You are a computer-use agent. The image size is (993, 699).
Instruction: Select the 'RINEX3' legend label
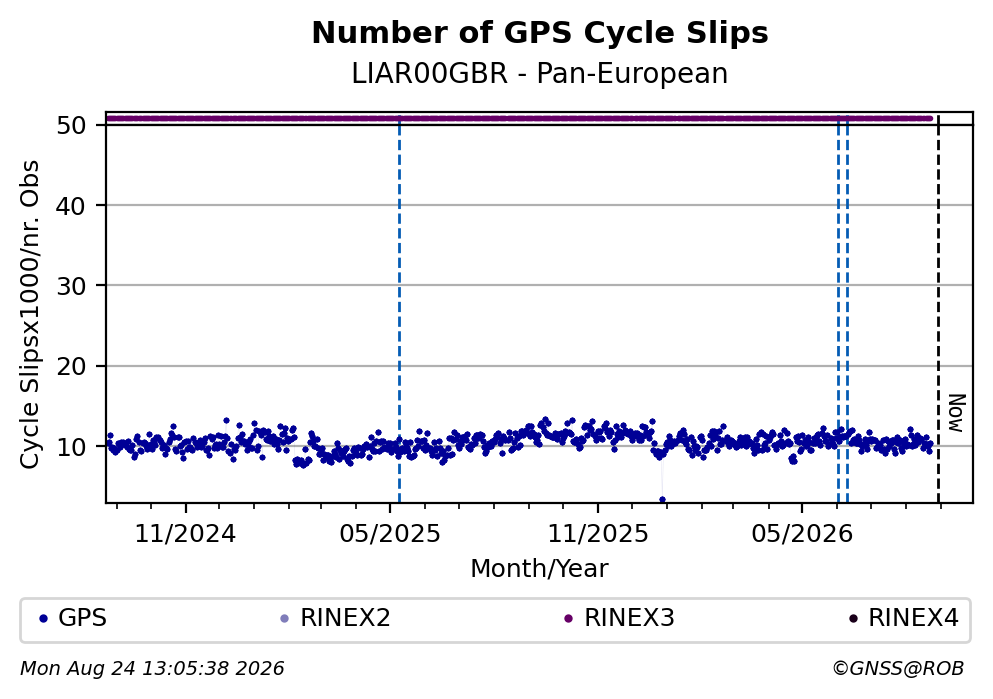[x=629, y=618]
